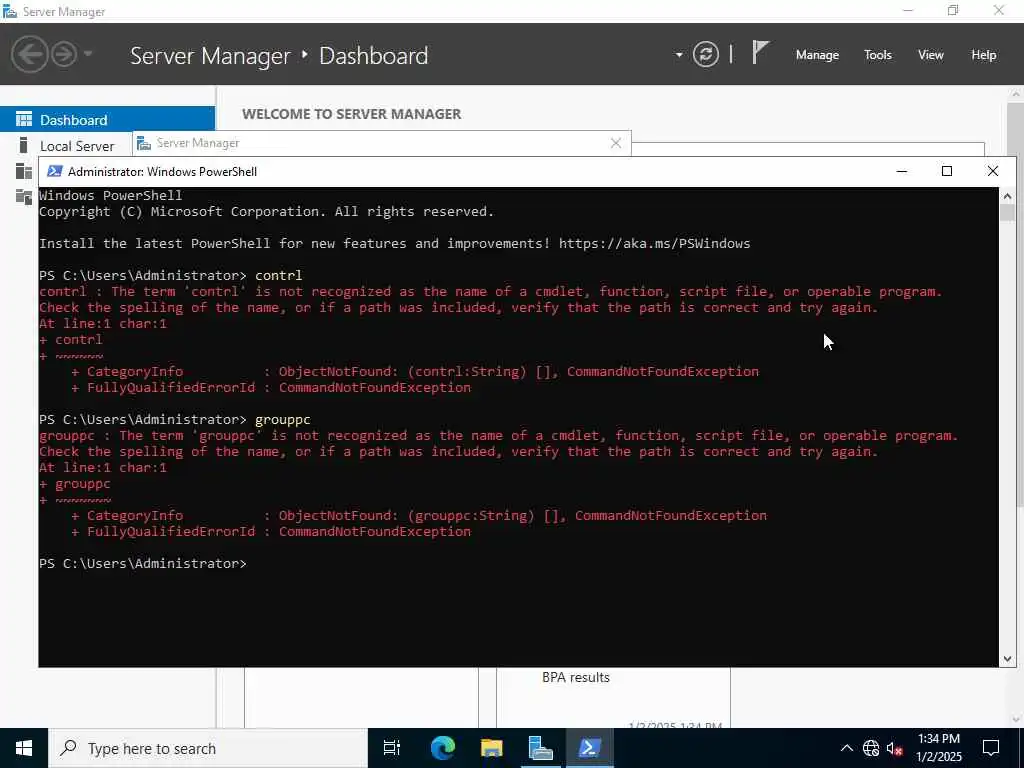Click PowerShell taskbar icon

point(590,748)
